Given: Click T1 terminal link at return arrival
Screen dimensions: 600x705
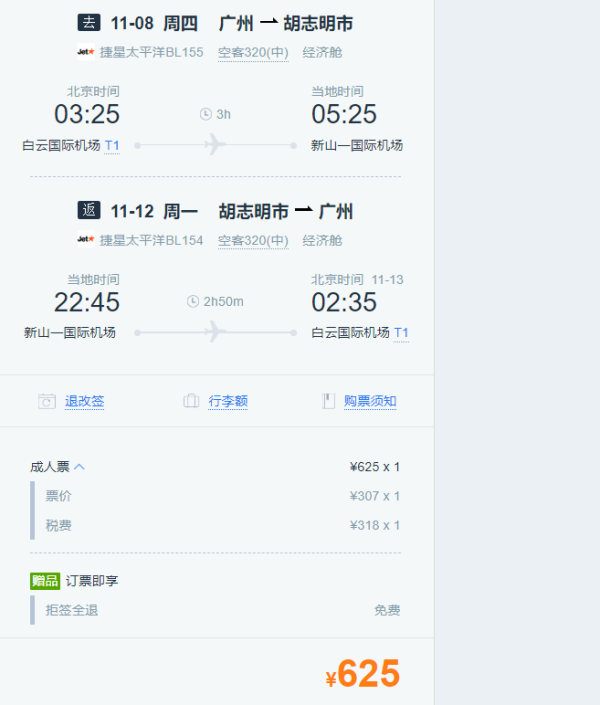Looking at the screenshot, I should click(x=401, y=333).
